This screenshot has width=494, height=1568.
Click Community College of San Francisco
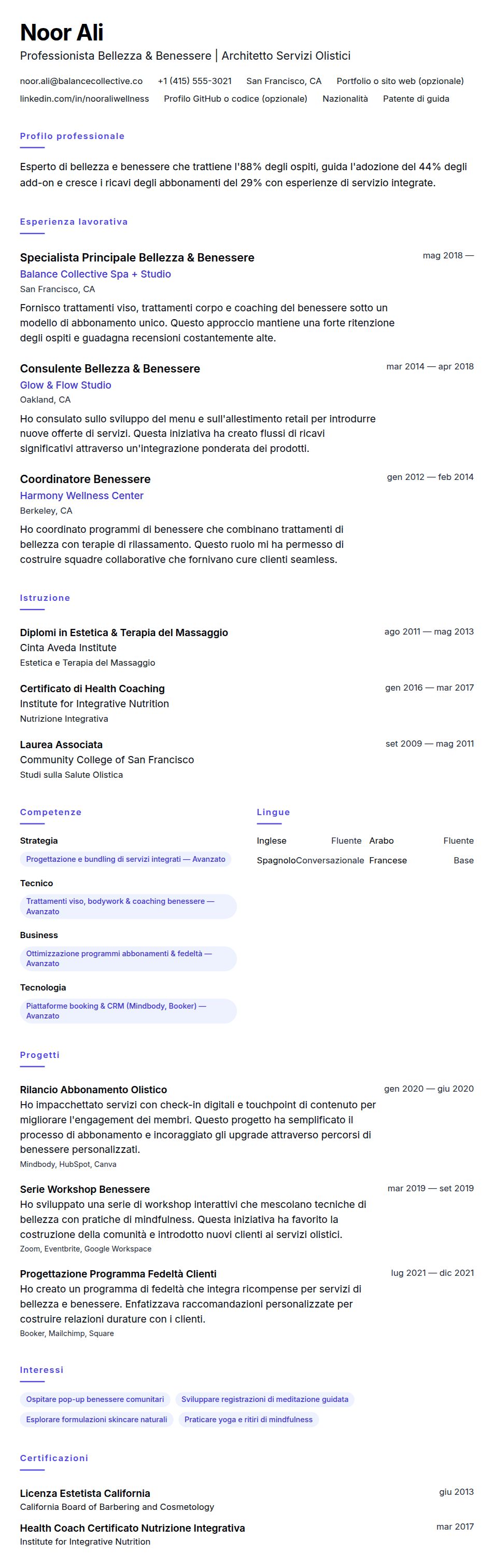107,760
